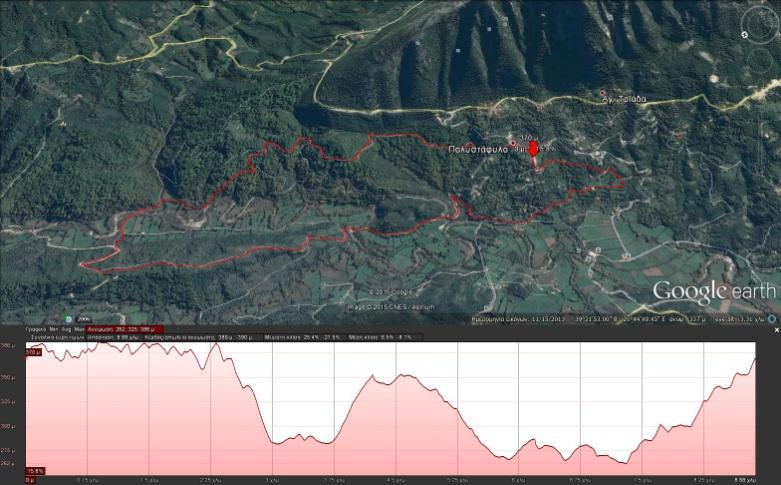The image size is (781, 485).
Task: Click the Αγ. Τριάδα placemark icon
Action: (x=602, y=93)
